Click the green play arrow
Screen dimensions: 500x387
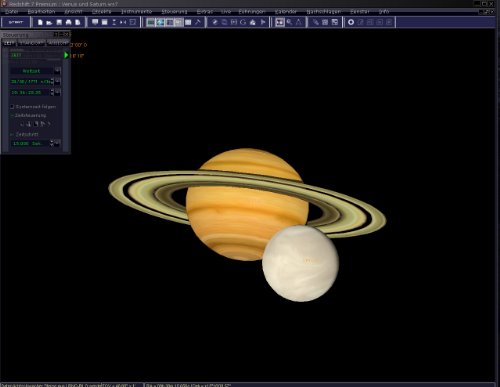(66, 55)
